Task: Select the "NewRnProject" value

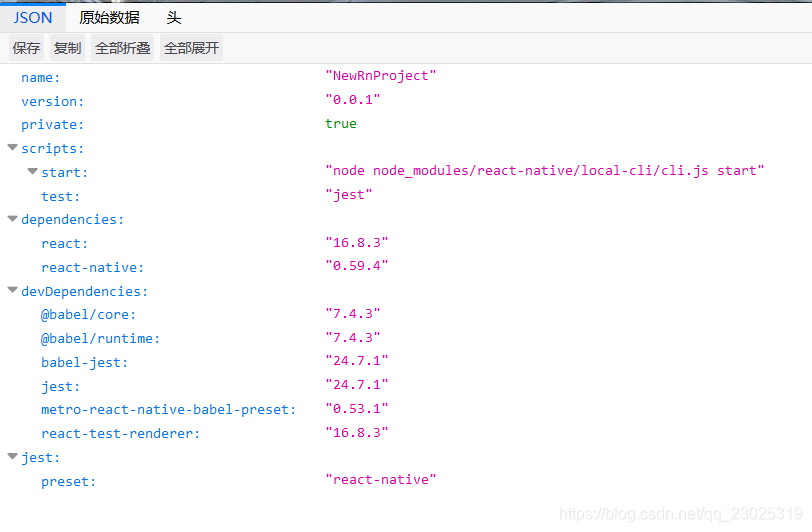Action: [x=381, y=76]
